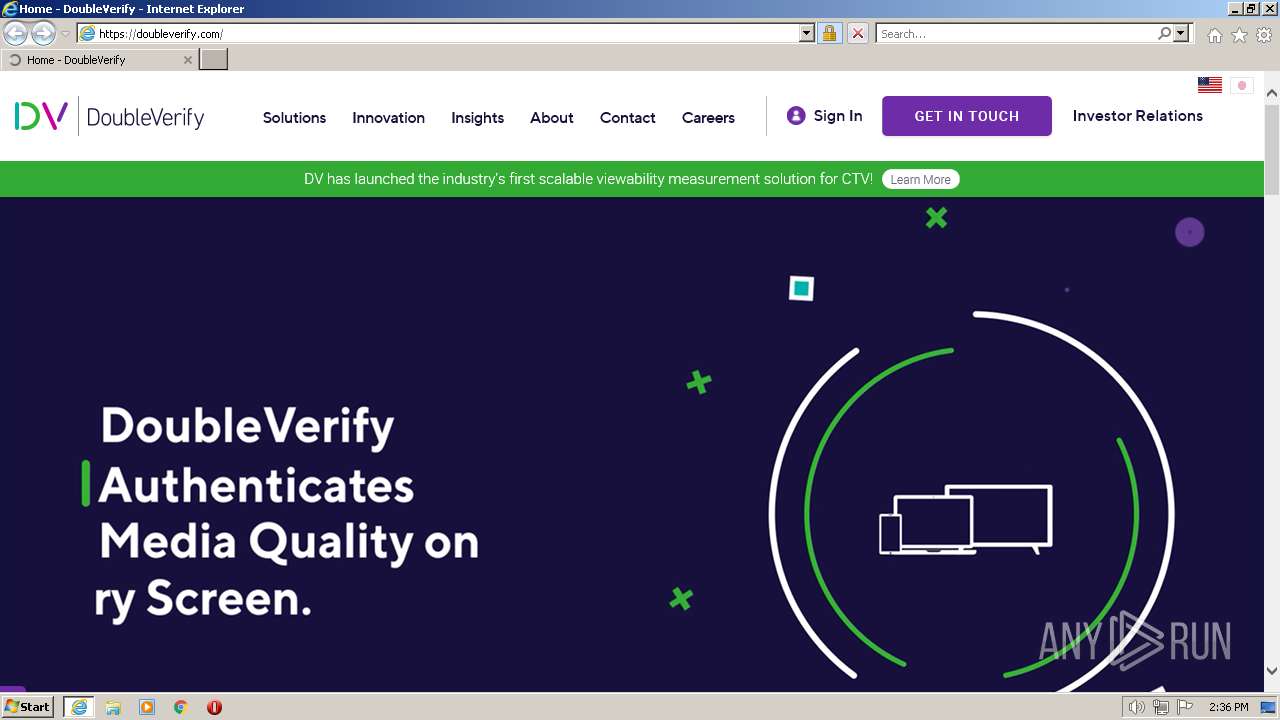The image size is (1280, 720).
Task: Click the CTV viewability announcement text
Action: tap(588, 180)
